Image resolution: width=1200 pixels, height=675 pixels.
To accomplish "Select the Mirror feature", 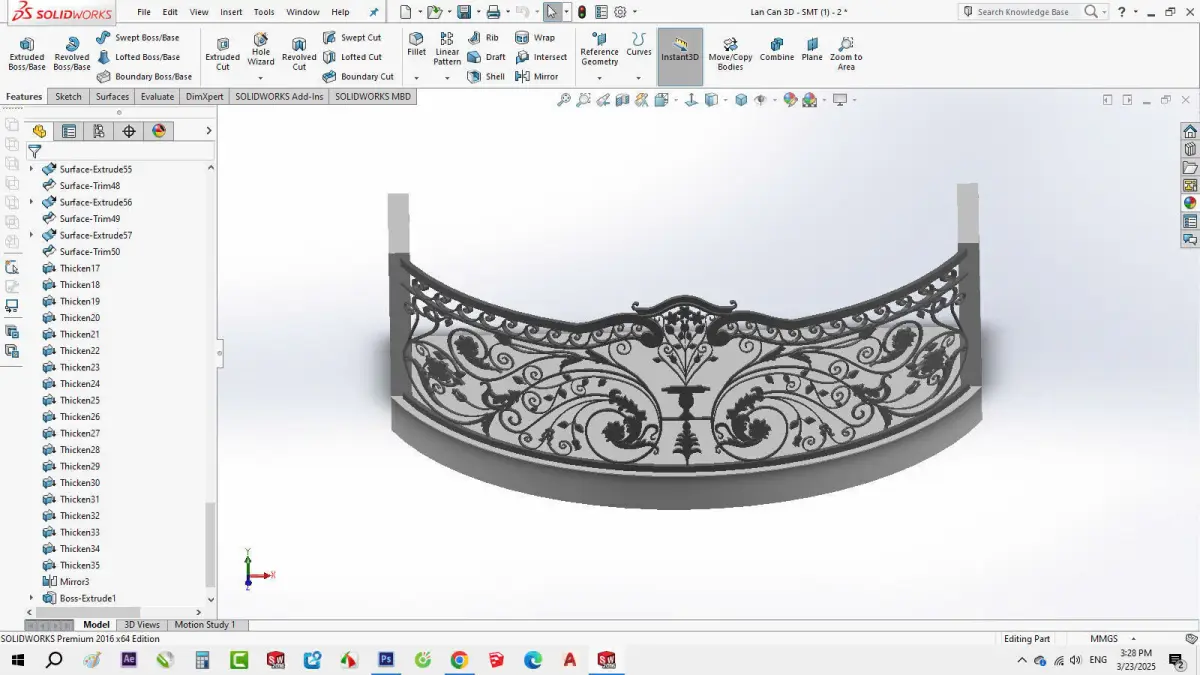I will tap(537, 76).
